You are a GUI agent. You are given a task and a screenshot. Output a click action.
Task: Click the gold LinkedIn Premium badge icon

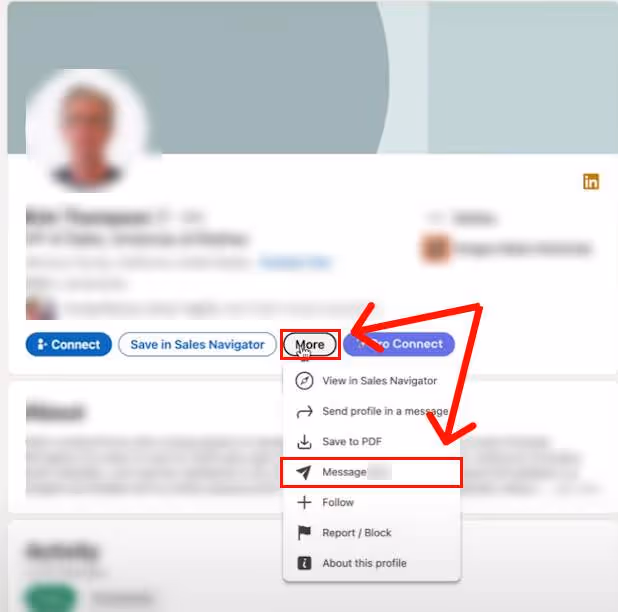(x=591, y=182)
